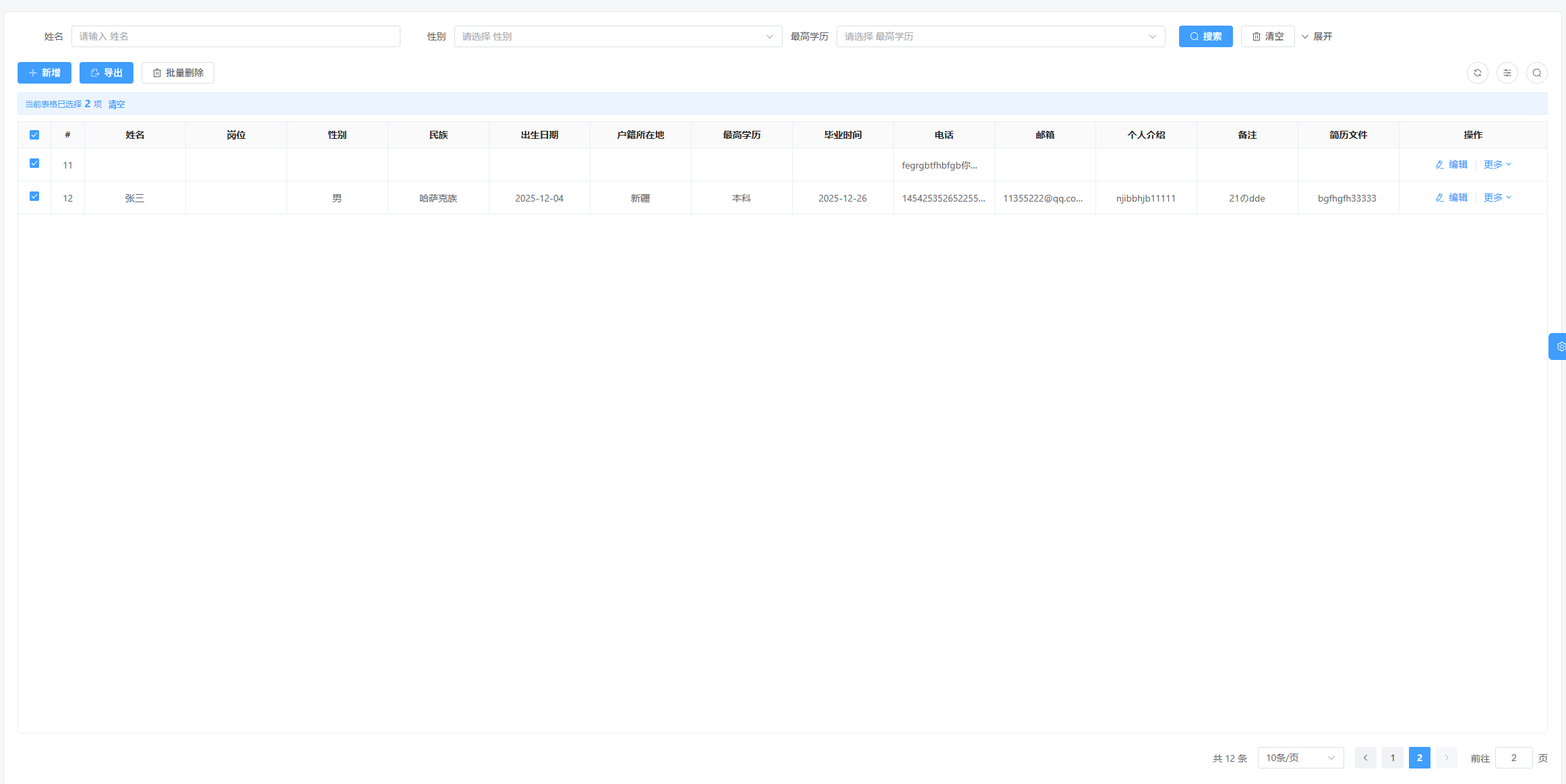Image resolution: width=1566 pixels, height=784 pixels.
Task: Toggle the search panel magnifier icon
Action: click(1536, 73)
